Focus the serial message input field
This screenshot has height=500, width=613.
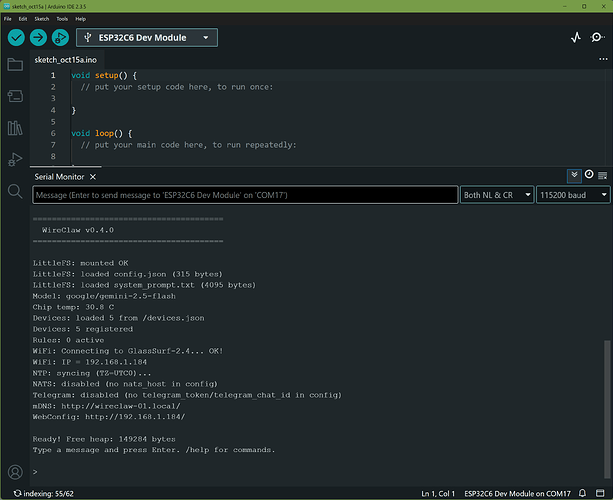[x=245, y=195]
